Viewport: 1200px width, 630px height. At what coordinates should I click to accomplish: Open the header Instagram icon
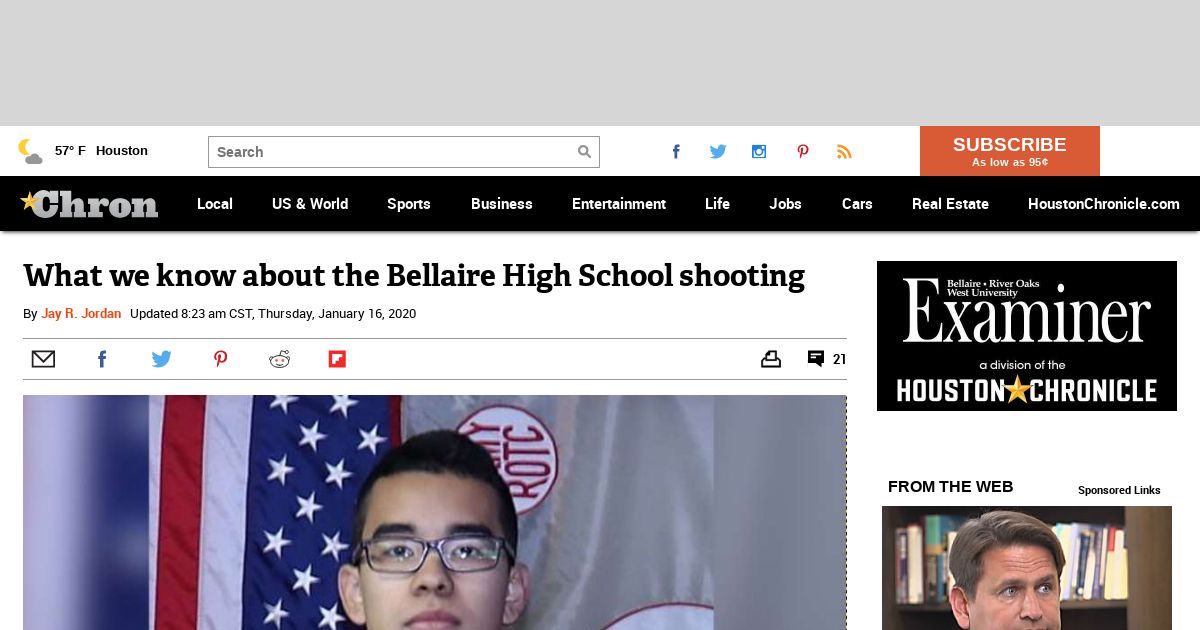tap(759, 152)
